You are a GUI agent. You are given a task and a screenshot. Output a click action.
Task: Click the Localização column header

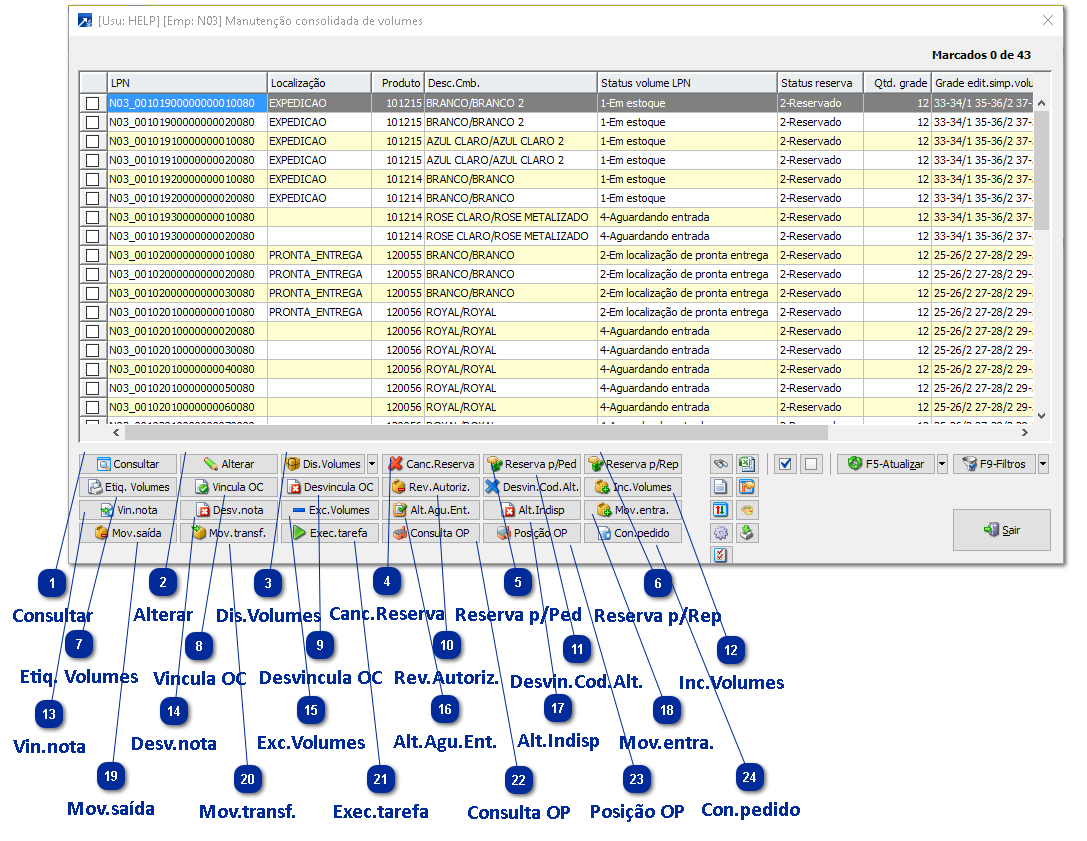point(318,83)
